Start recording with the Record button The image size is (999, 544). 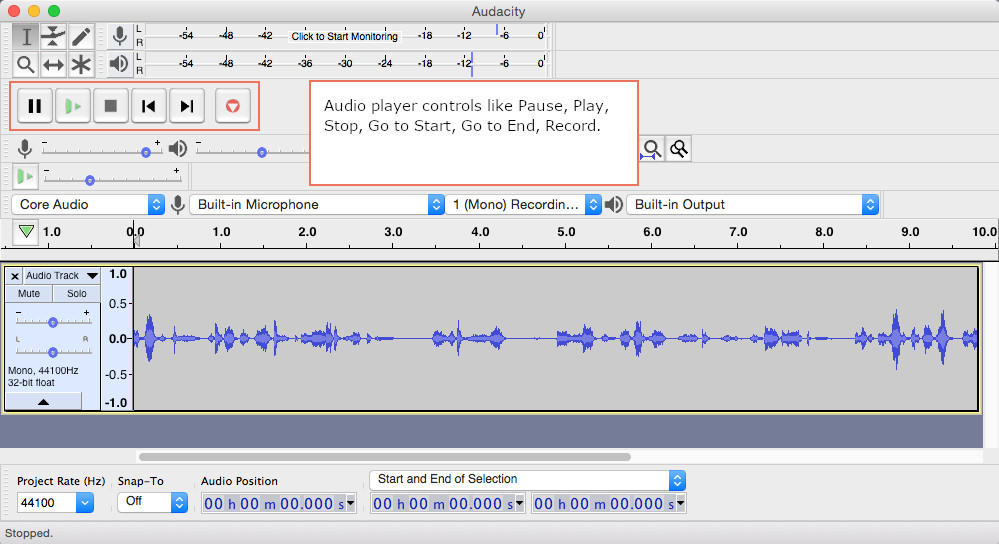(233, 106)
